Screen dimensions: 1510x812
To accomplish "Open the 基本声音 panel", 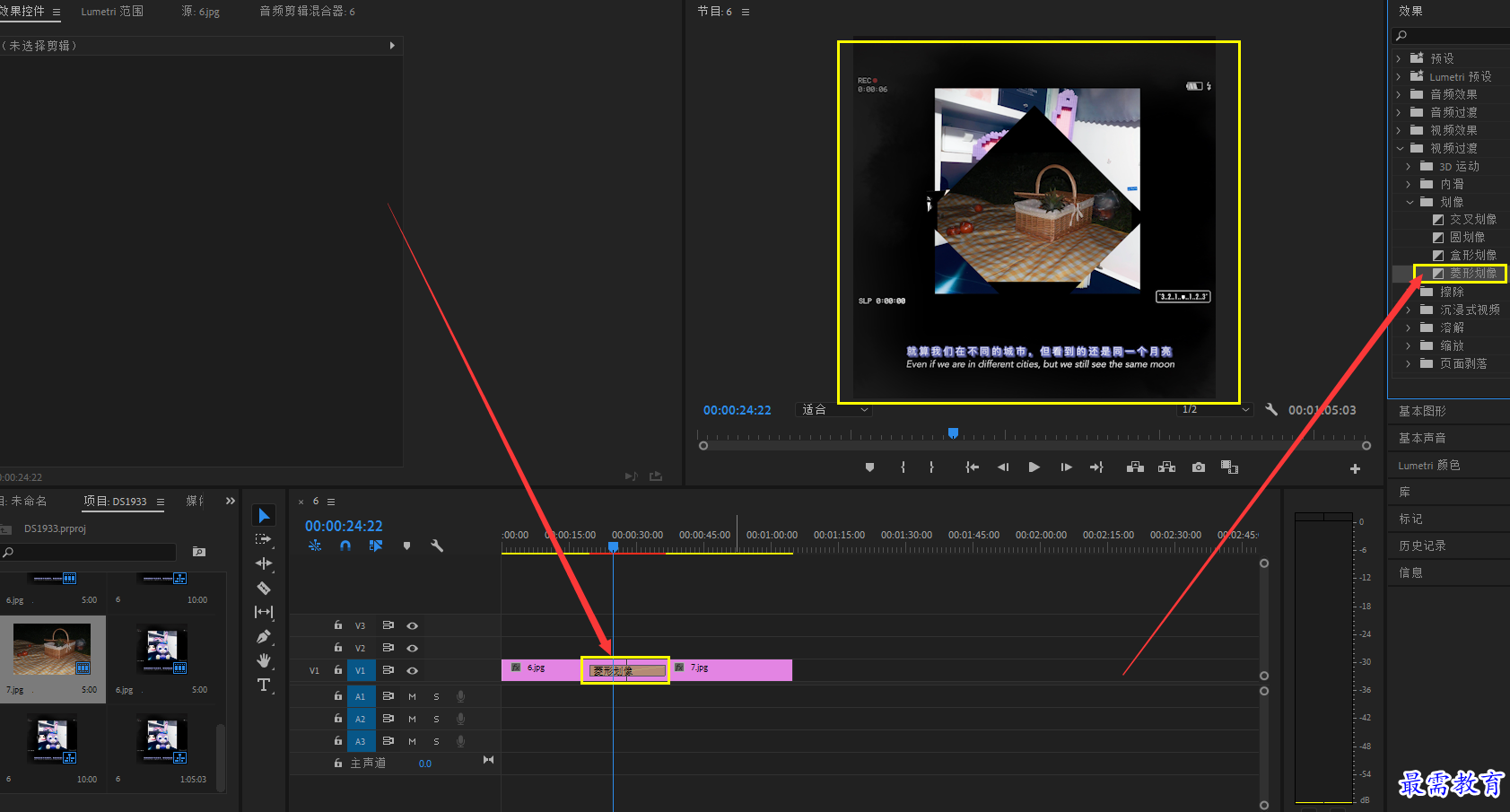I will (1422, 438).
